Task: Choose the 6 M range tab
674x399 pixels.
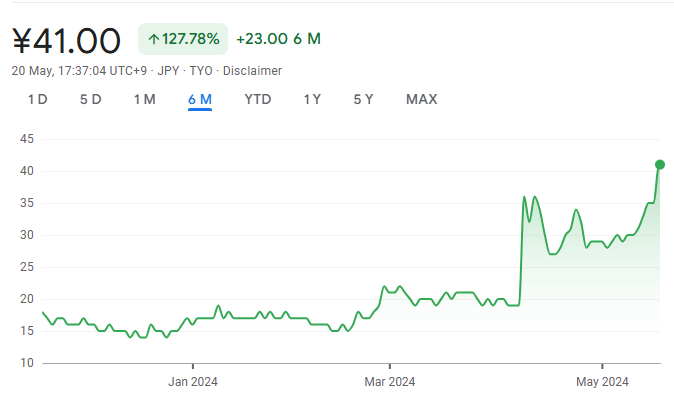Action: 200,99
